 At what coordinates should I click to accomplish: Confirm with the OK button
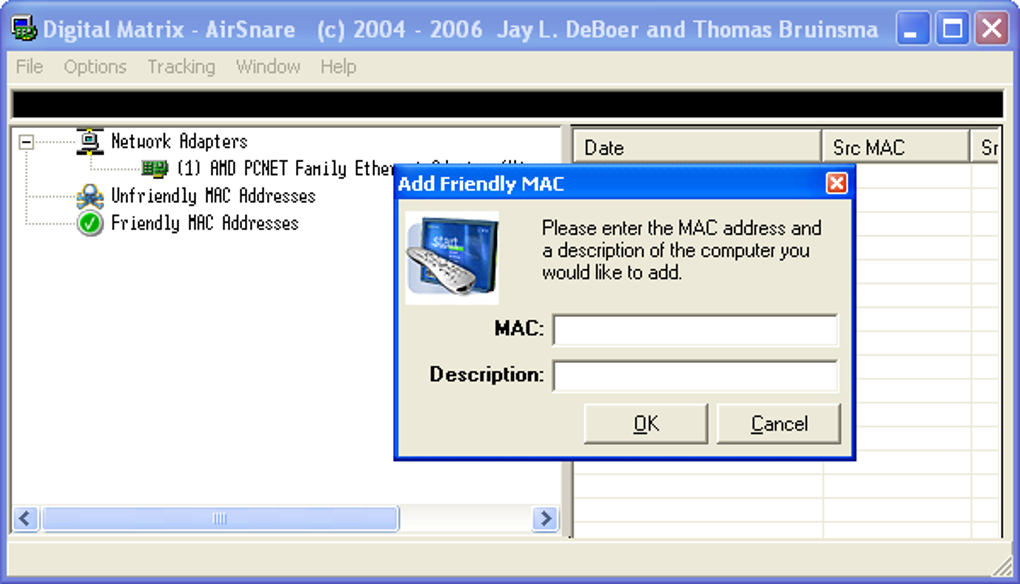click(x=646, y=424)
